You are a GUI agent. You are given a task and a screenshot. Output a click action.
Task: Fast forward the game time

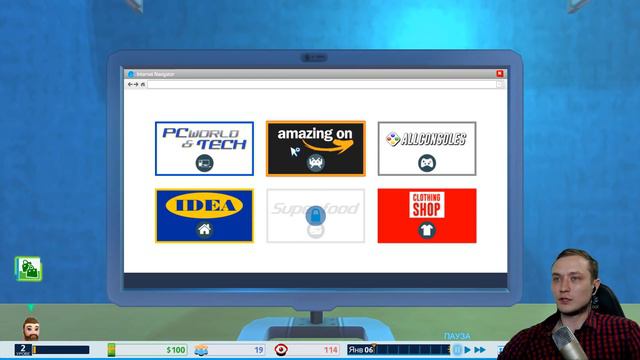pos(480,350)
